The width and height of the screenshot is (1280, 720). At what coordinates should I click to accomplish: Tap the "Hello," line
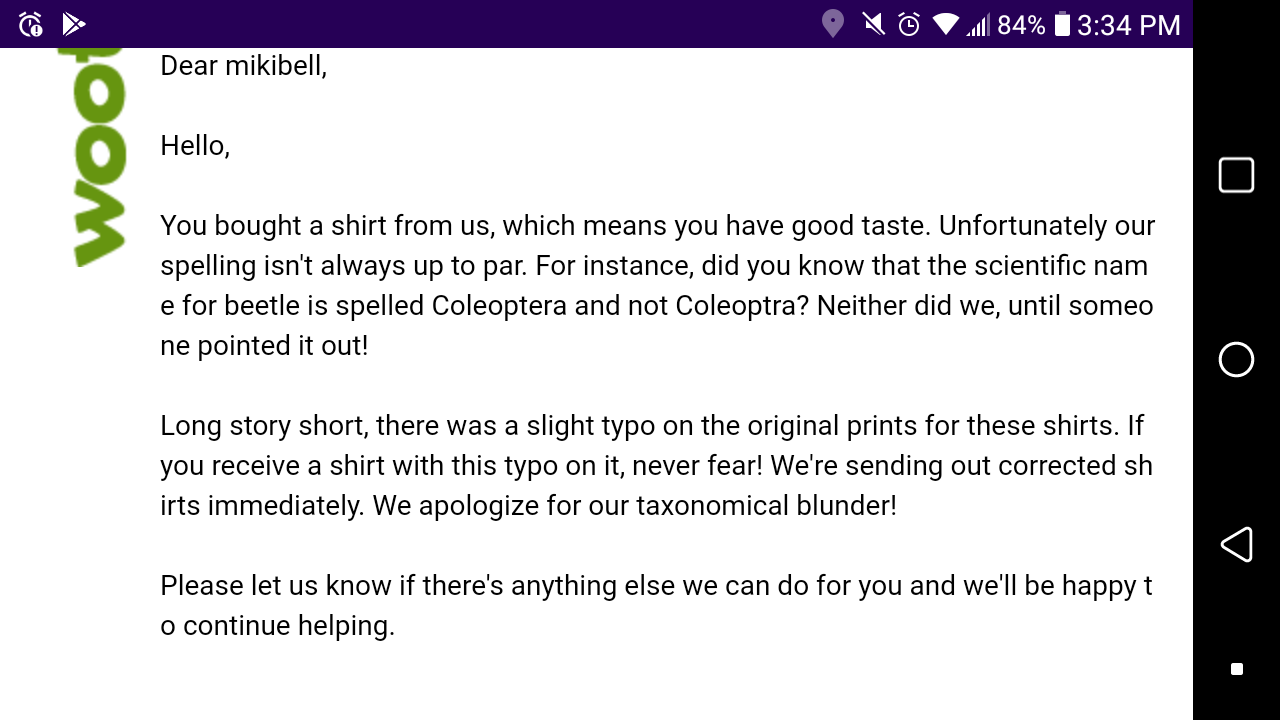tap(195, 146)
